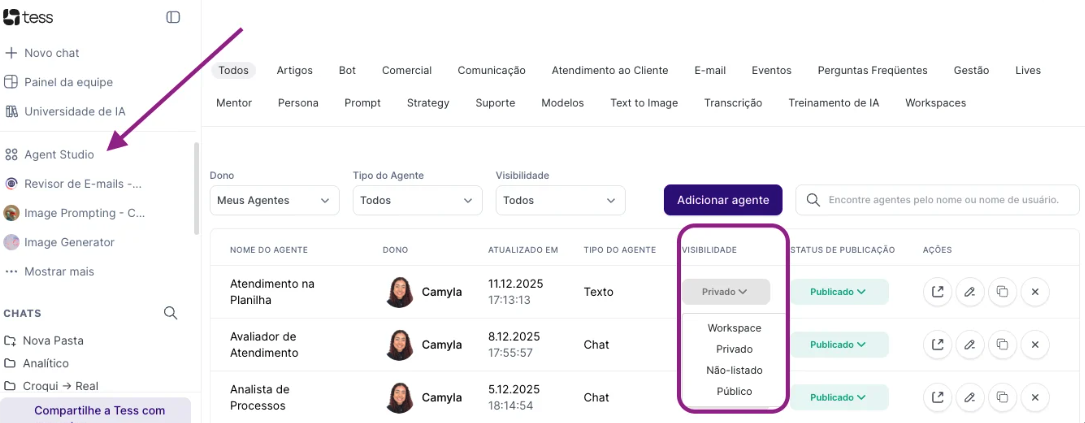Click the Image Generator agent avatar
Screen dimensions: 1085x423
pos(11,242)
